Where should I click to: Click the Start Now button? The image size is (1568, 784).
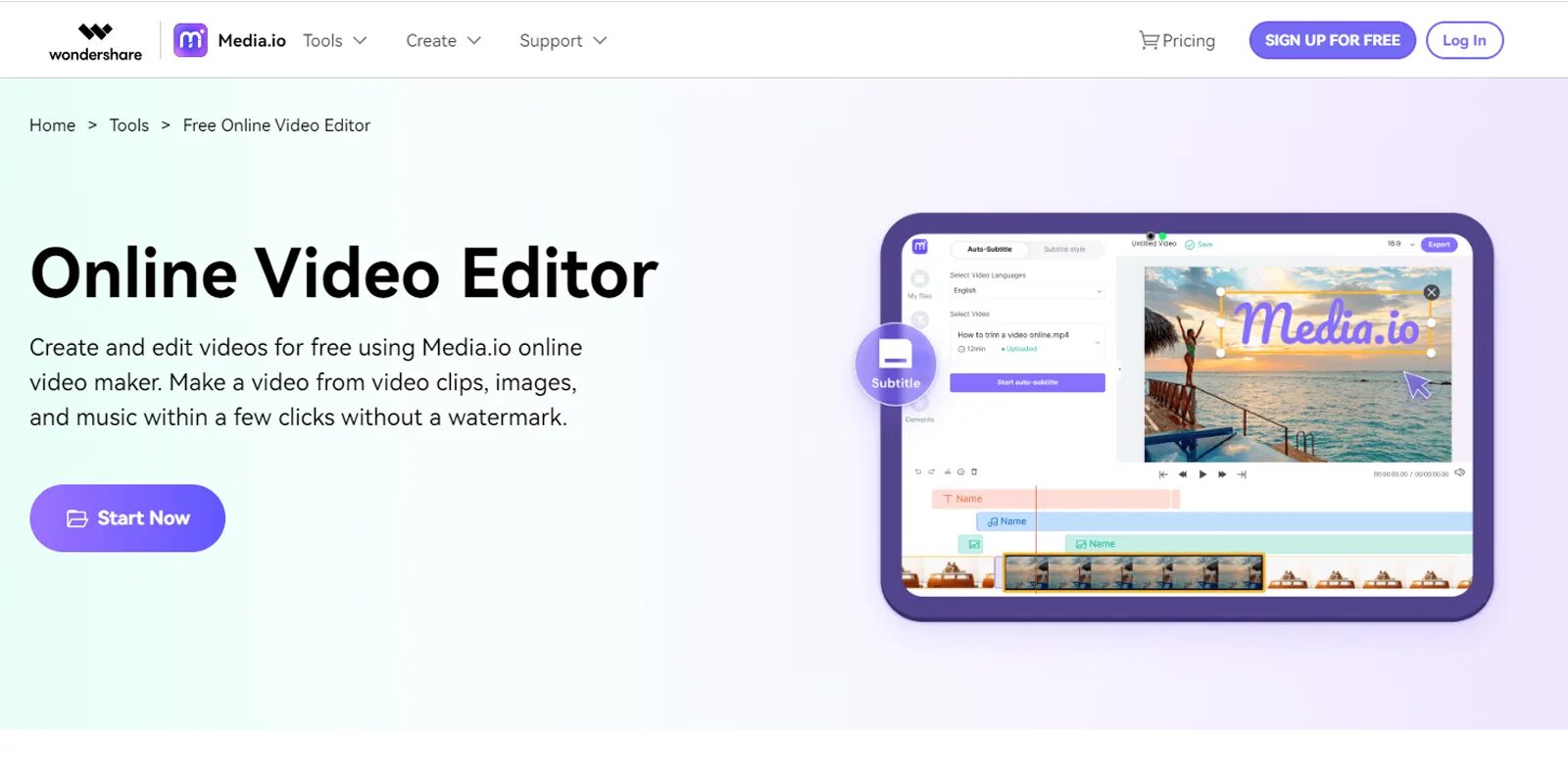click(x=127, y=517)
